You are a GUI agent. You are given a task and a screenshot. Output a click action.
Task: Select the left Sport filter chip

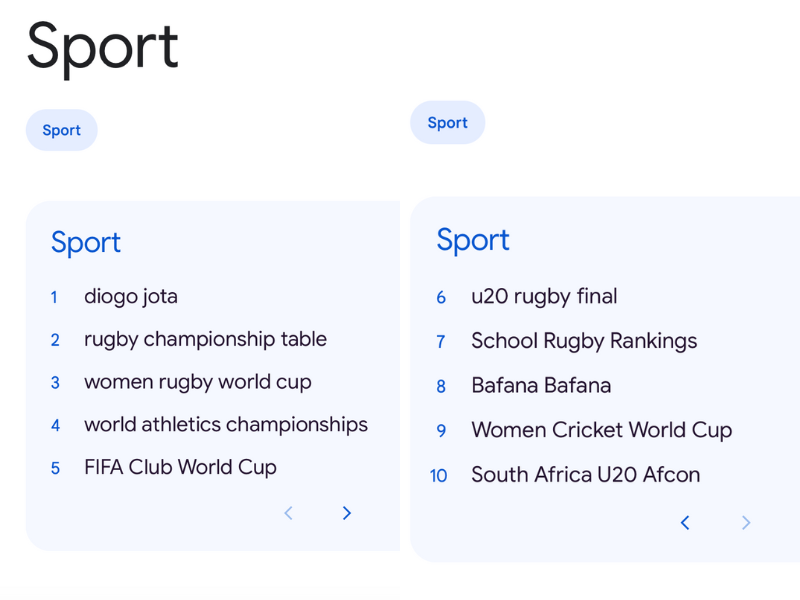pyautogui.click(x=61, y=130)
